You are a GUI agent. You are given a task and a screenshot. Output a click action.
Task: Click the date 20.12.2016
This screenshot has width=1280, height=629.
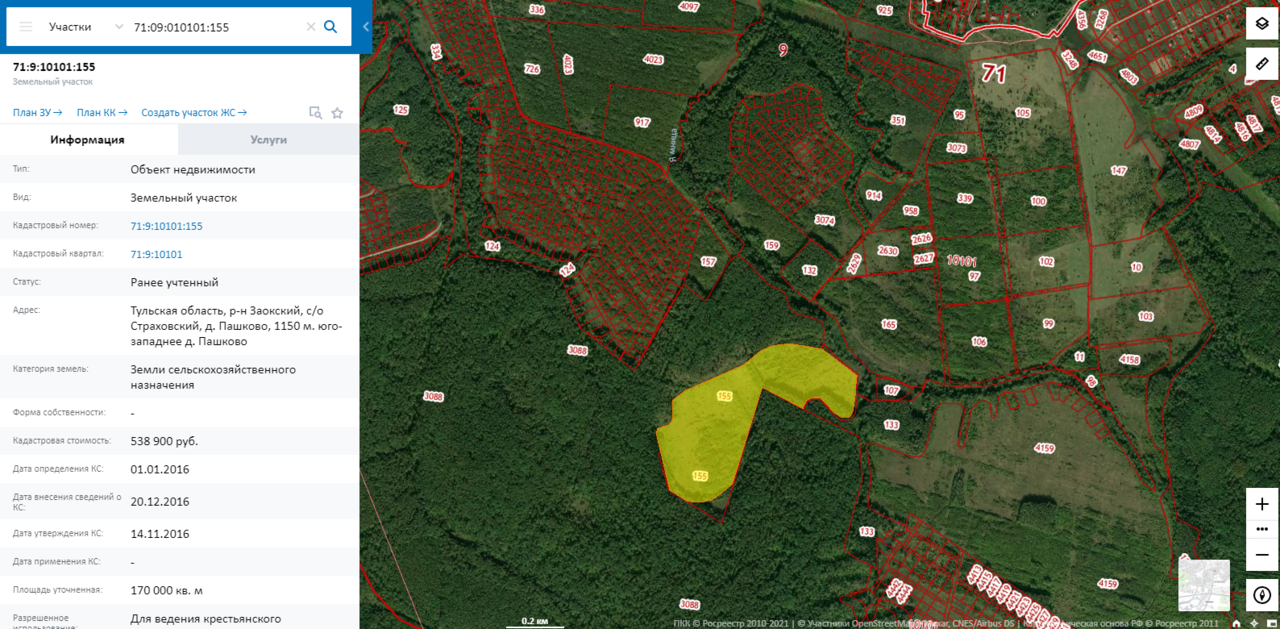pyautogui.click(x=160, y=502)
